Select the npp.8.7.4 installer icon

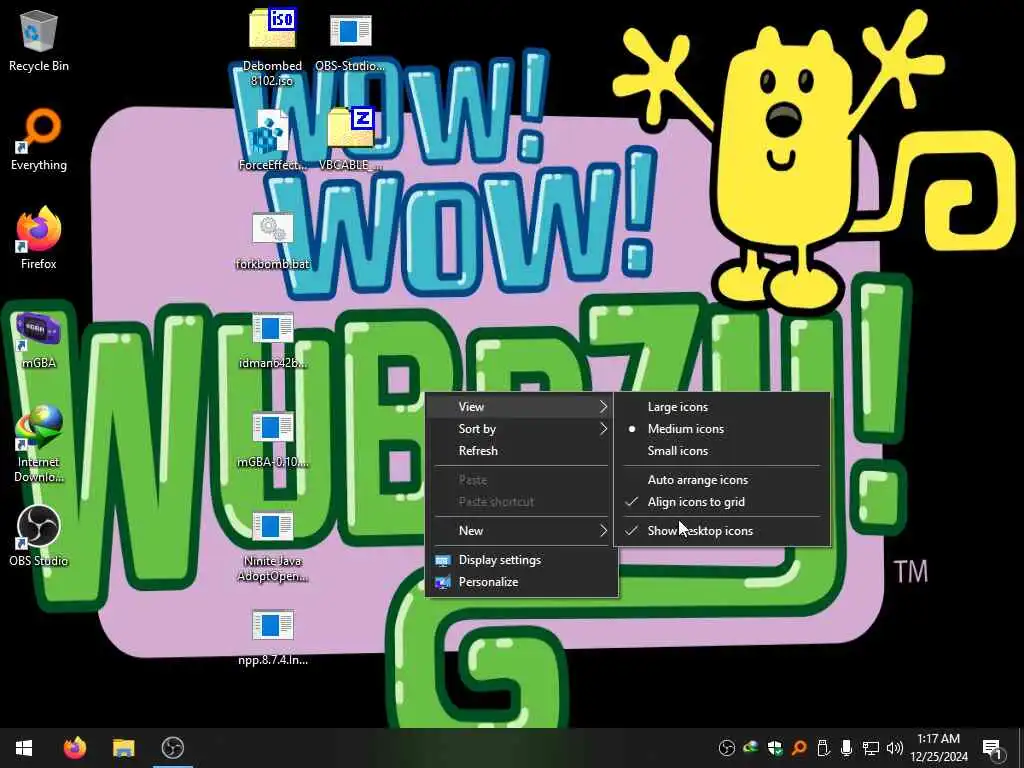[272, 637]
